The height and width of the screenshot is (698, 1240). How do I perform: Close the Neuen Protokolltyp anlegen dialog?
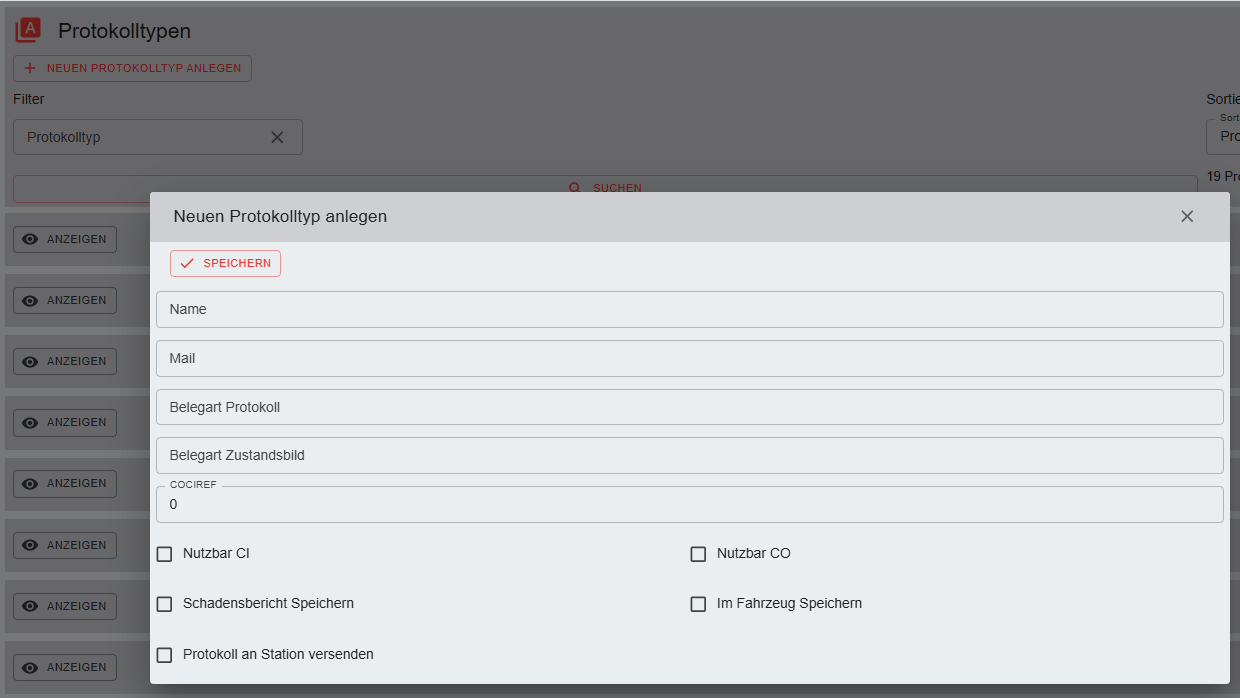coord(1187,216)
